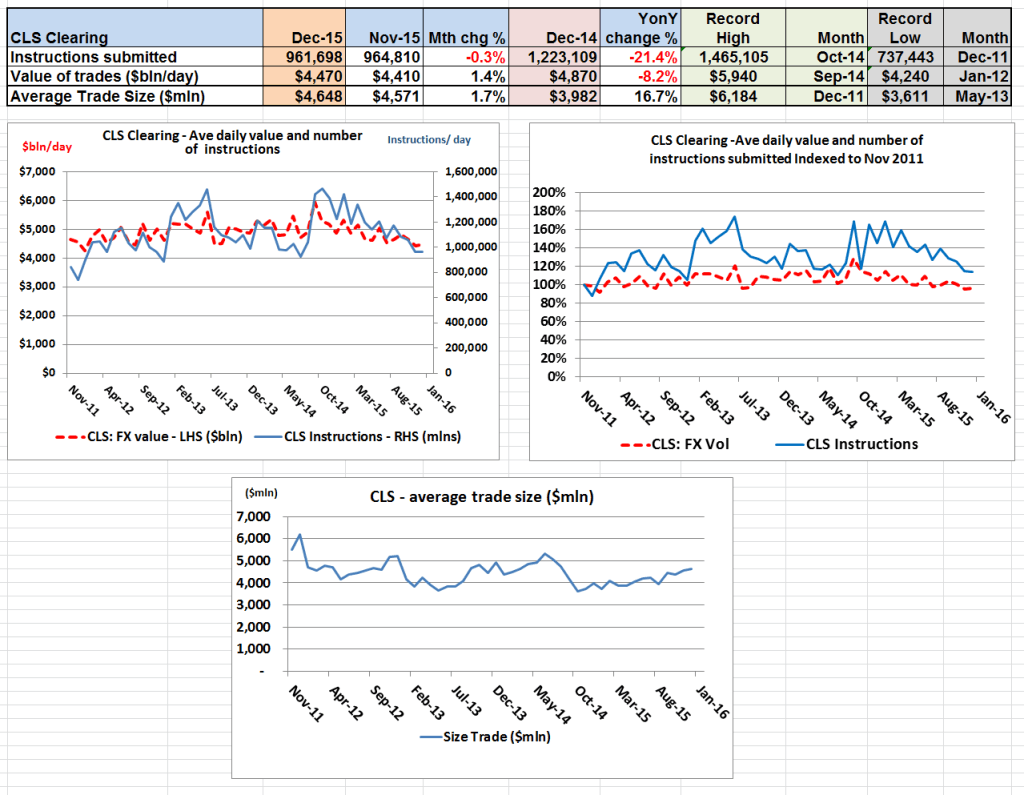Viewport: 1024px width, 795px height.
Task: Click the $6,184 record high cell
Action: pos(733,96)
